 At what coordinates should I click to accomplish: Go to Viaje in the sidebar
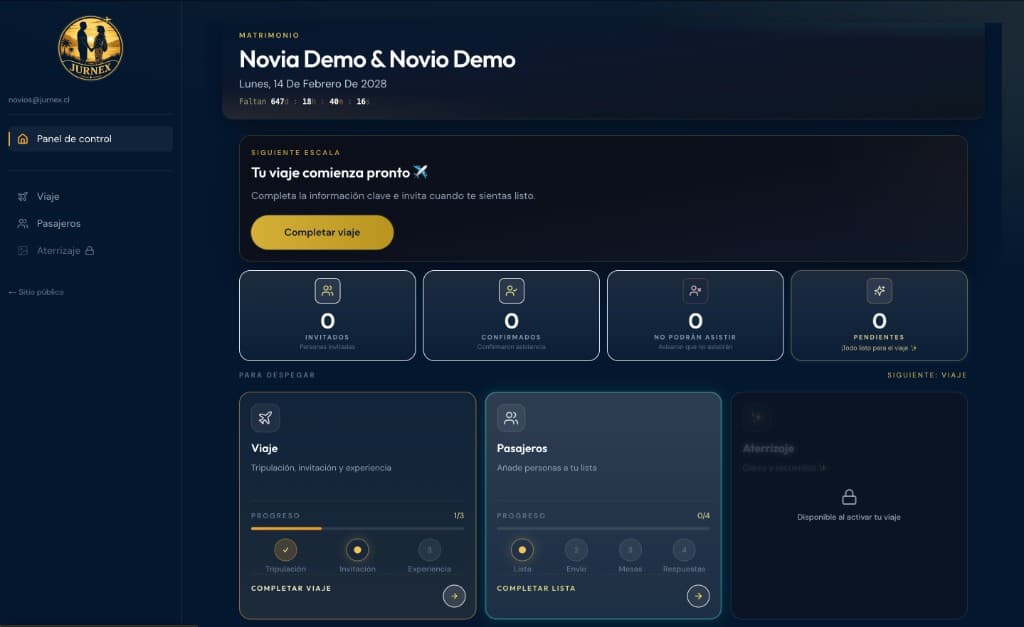tap(48, 197)
